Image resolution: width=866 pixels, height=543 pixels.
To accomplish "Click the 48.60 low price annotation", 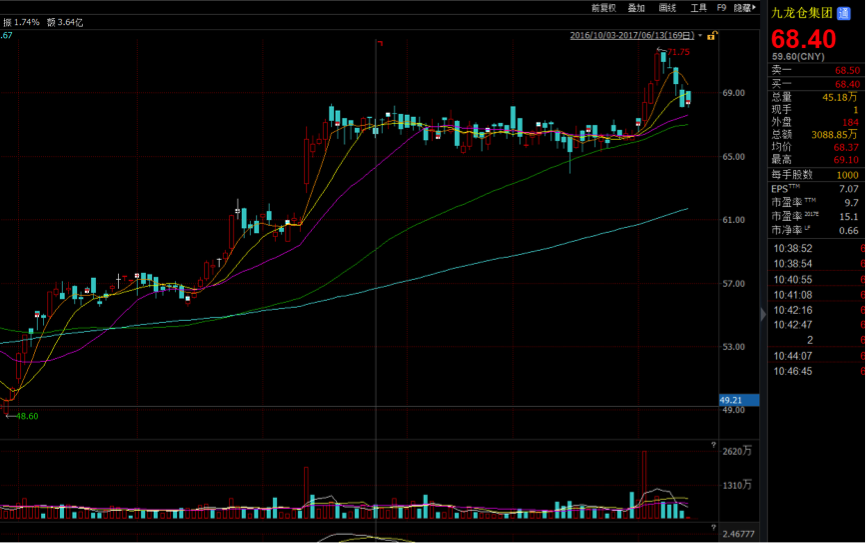I will tap(23, 416).
